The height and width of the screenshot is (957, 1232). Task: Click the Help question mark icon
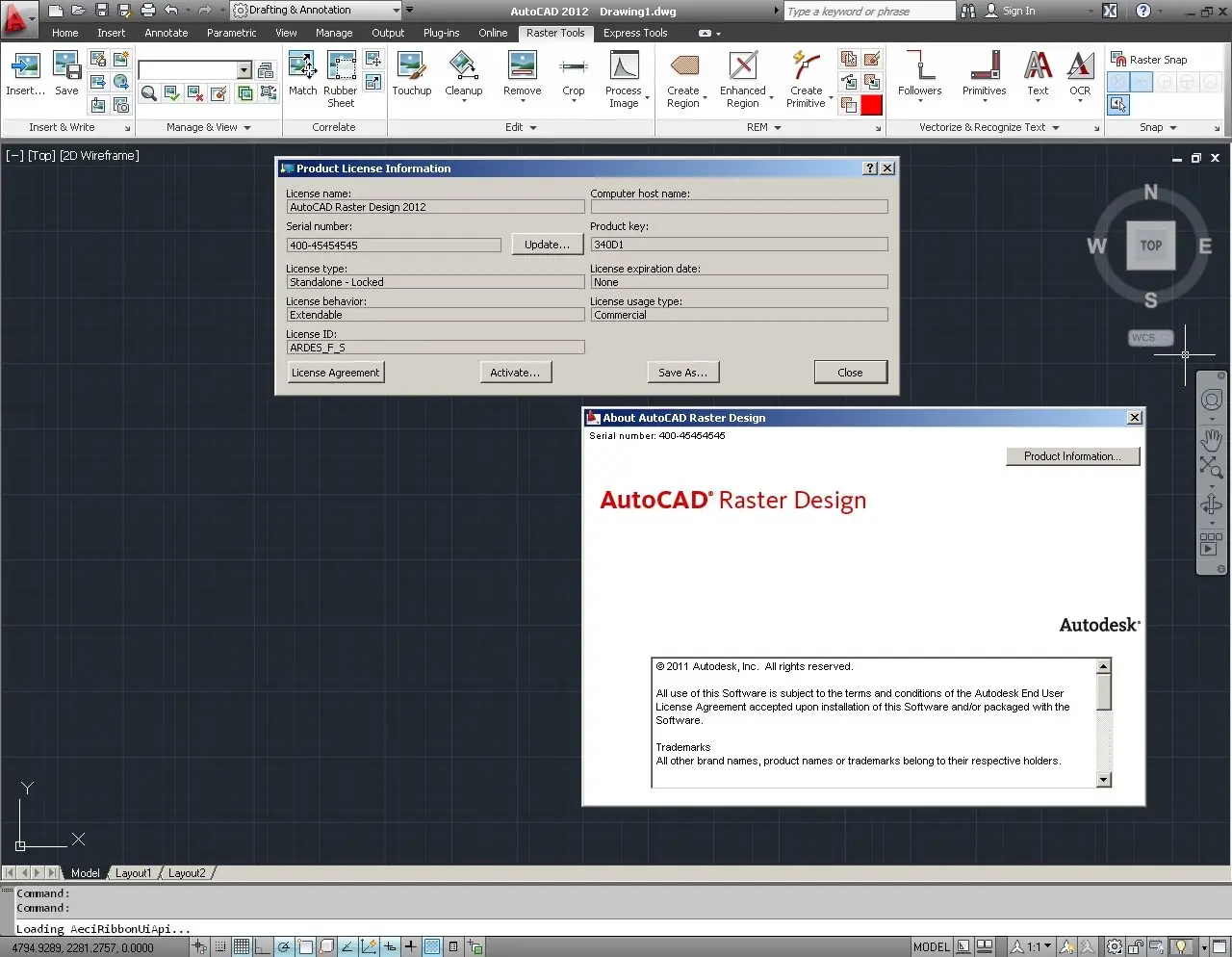pyautogui.click(x=1143, y=11)
